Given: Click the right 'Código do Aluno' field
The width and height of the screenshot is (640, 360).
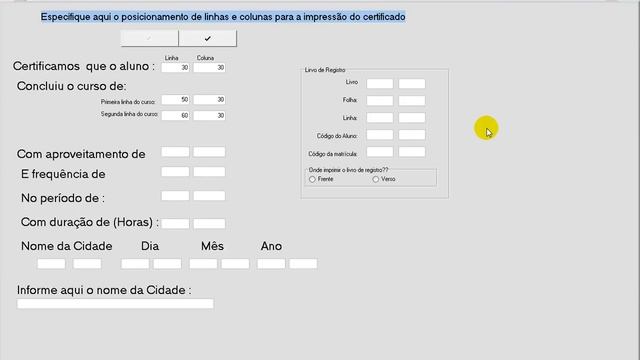Looking at the screenshot, I should 412,135.
